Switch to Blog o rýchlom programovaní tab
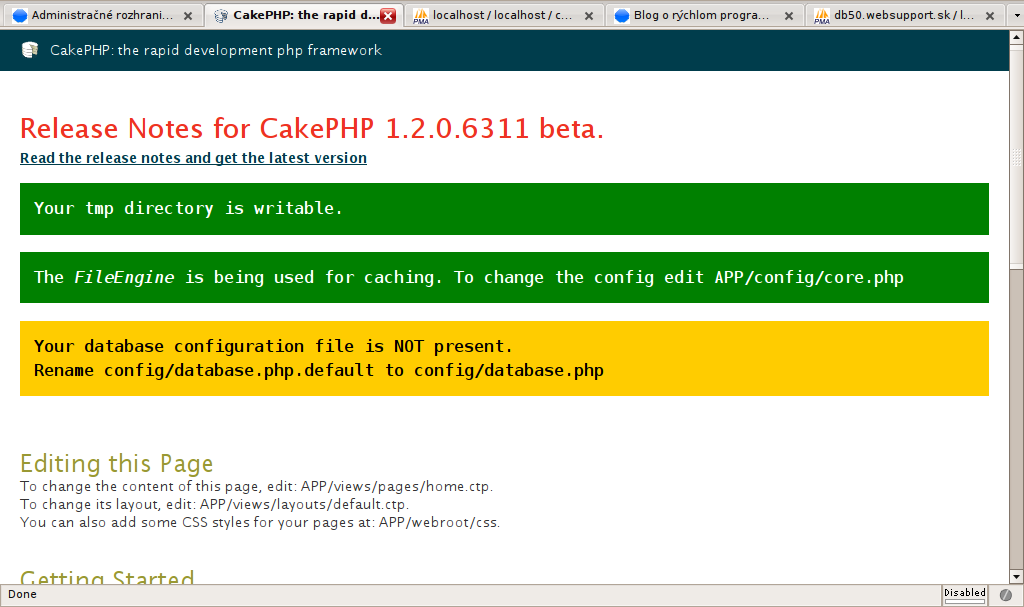 tap(704, 15)
